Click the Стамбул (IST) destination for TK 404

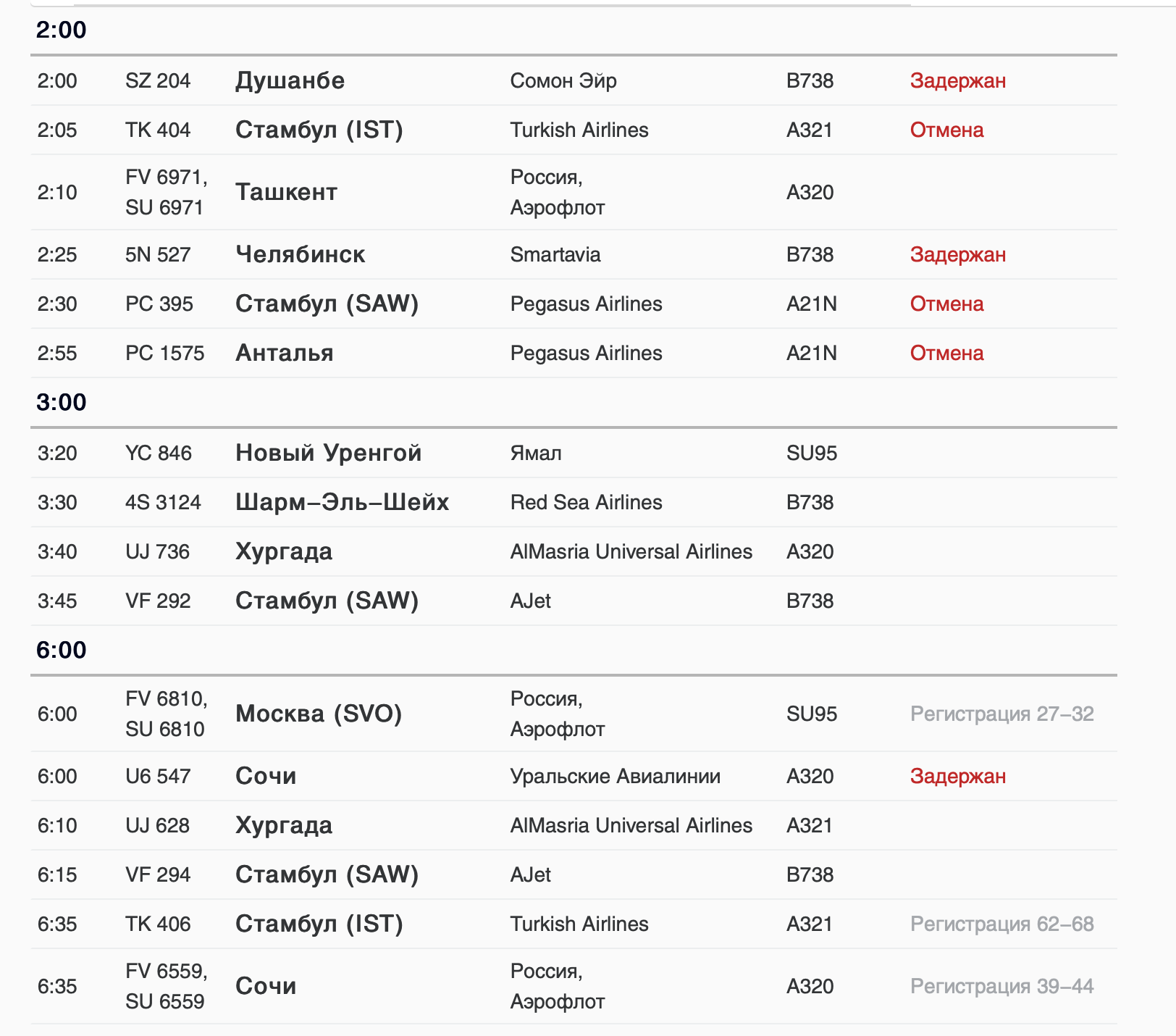[x=319, y=130]
